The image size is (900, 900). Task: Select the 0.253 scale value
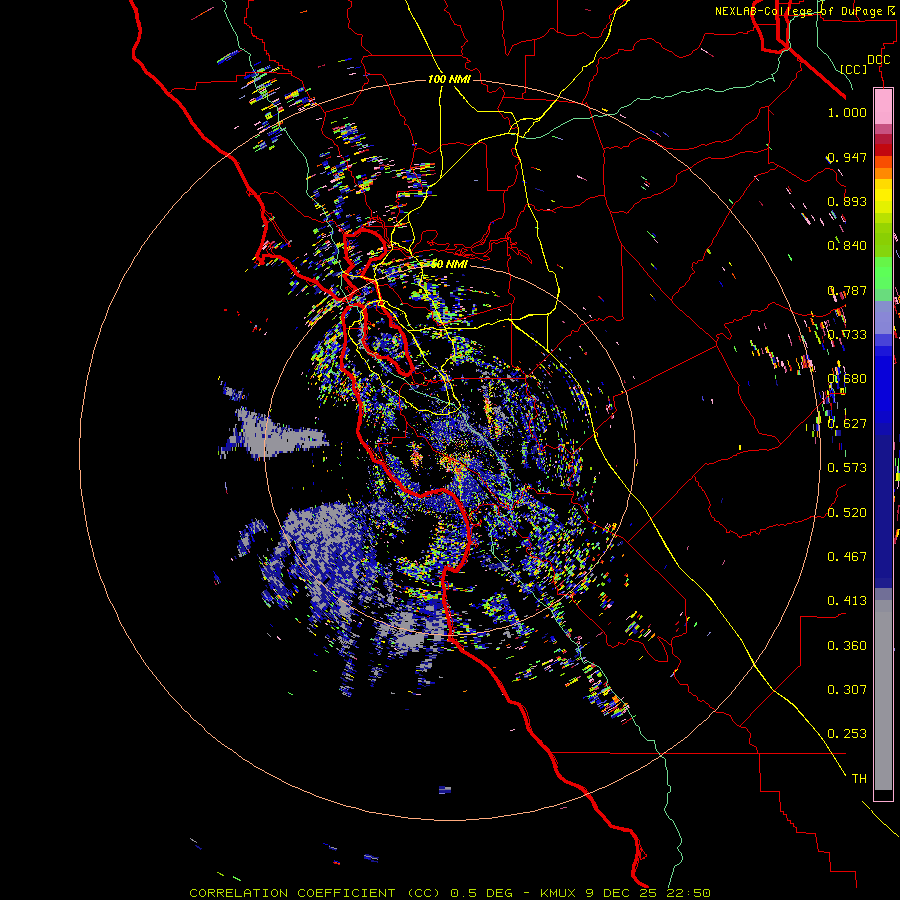tap(847, 734)
